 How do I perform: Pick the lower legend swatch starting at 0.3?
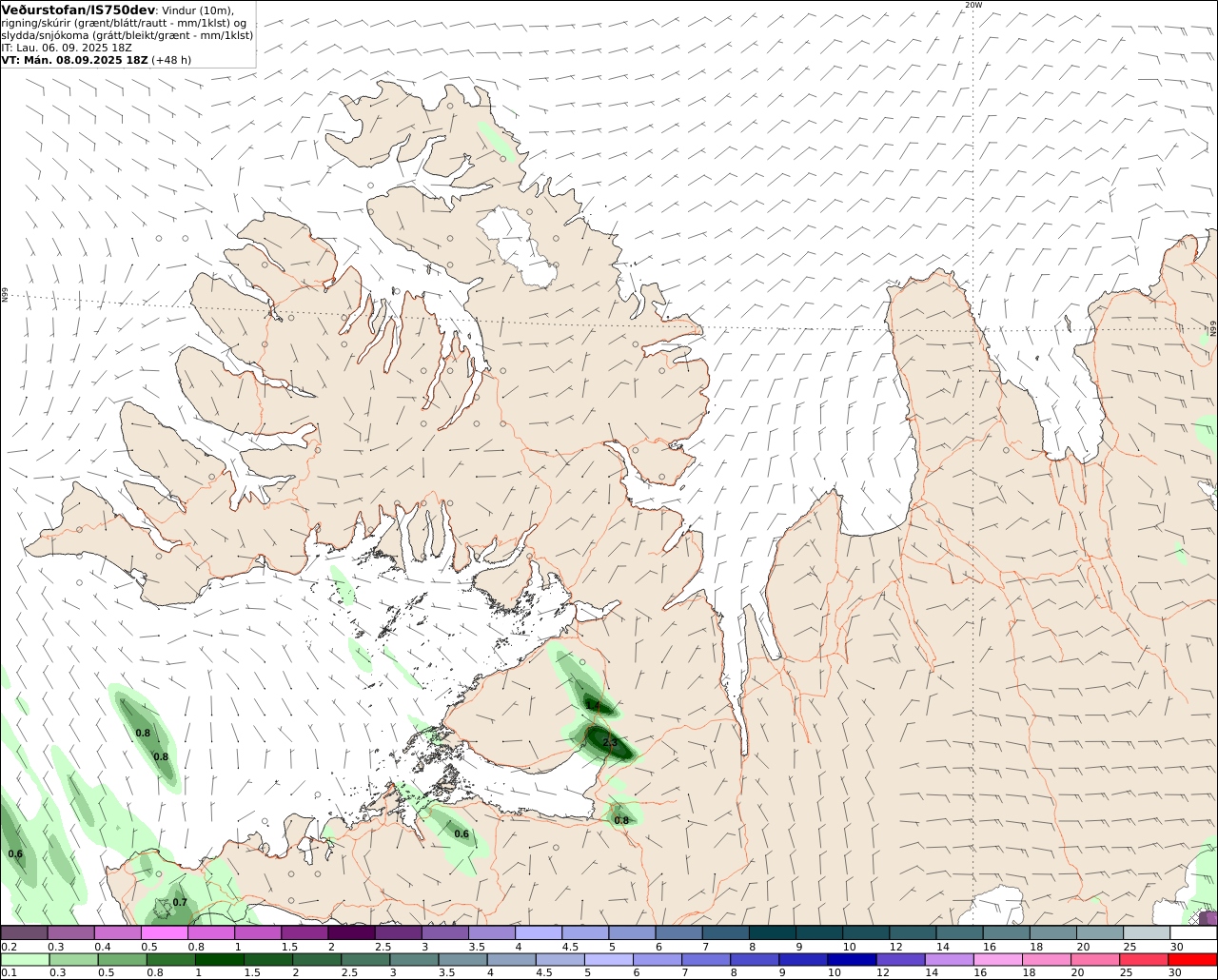(73, 959)
